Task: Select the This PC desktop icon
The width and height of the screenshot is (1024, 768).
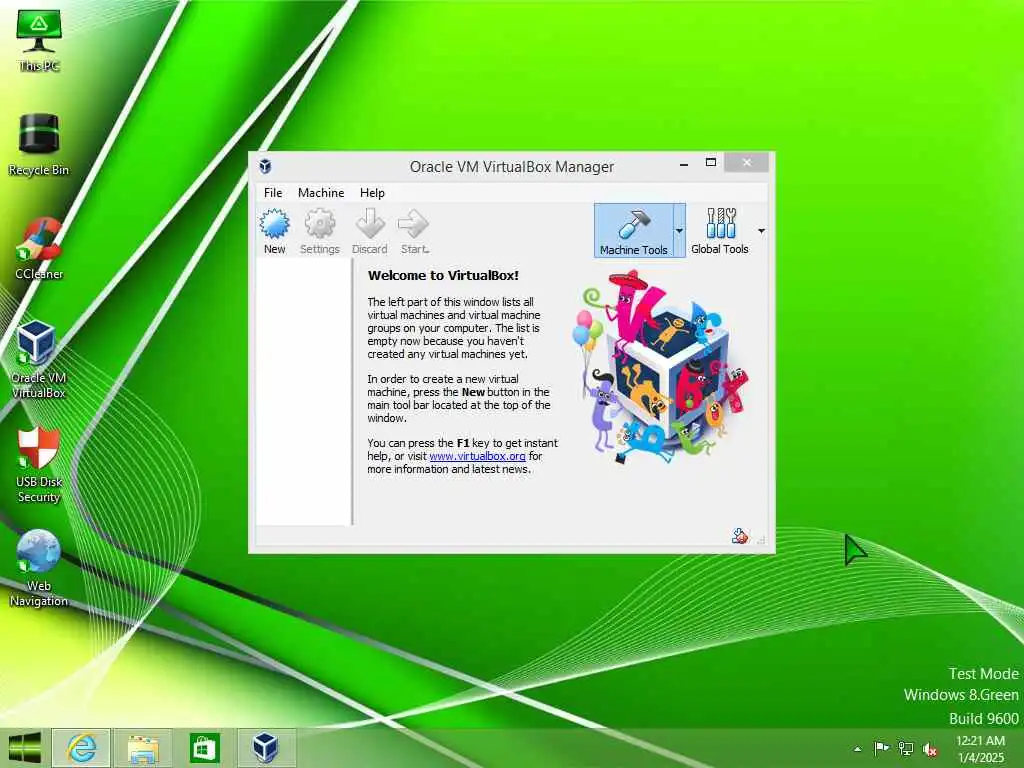Action: point(39,40)
